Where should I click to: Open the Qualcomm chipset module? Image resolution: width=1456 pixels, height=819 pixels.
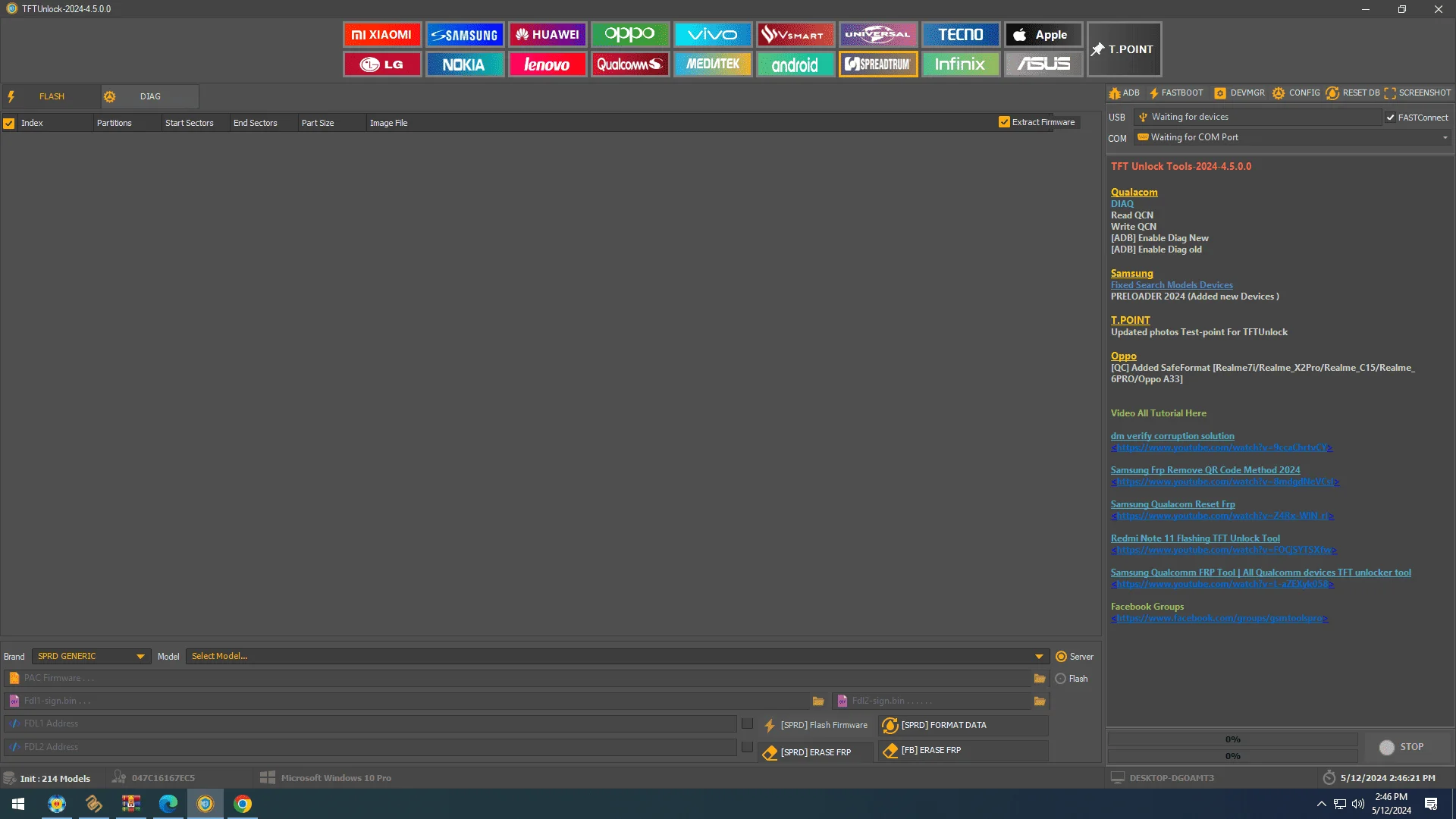coord(630,64)
